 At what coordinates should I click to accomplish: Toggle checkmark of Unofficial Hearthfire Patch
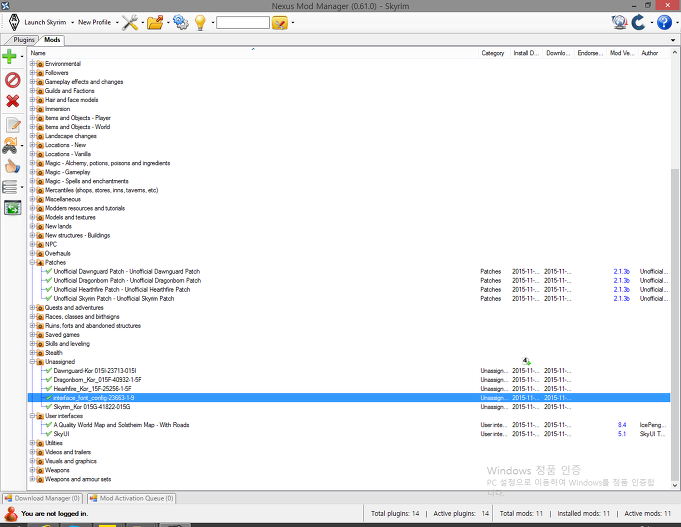point(49,289)
